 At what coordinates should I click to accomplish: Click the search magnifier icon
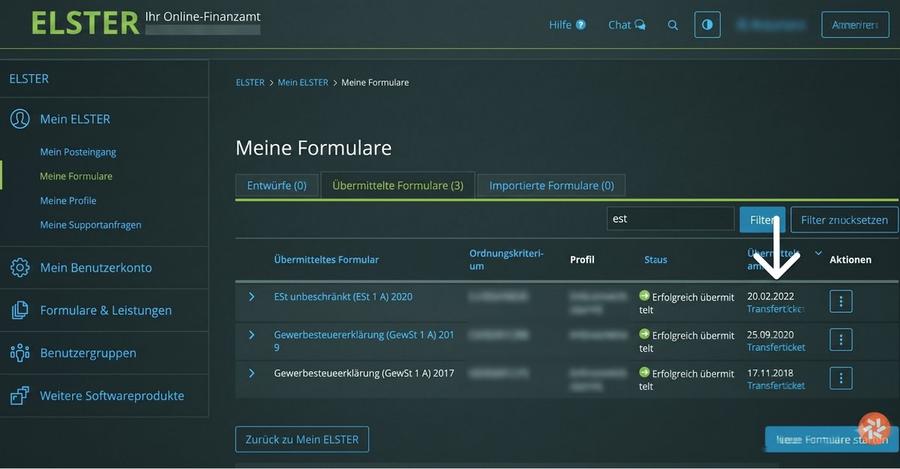673,25
